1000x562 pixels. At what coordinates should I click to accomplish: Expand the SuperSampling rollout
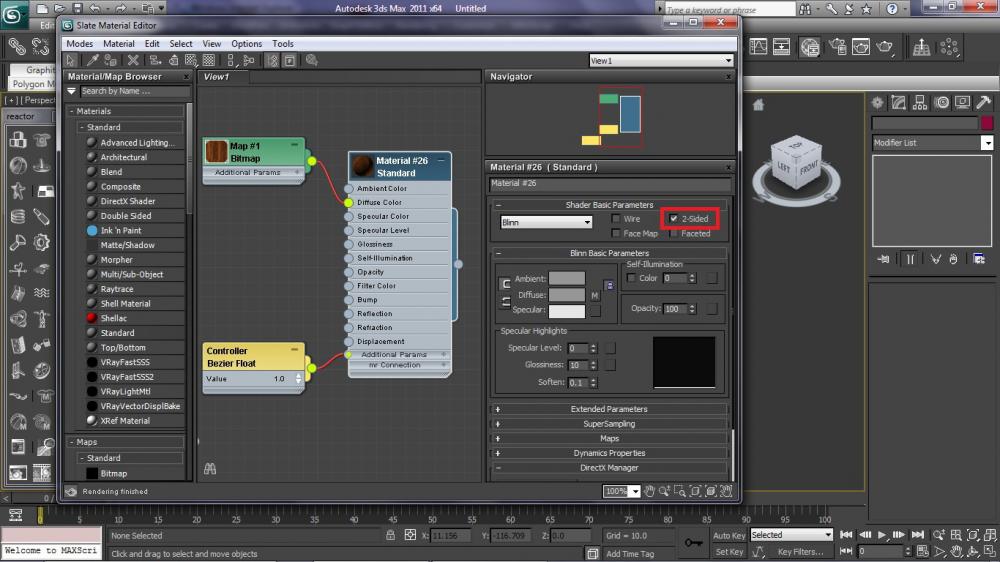pos(609,424)
